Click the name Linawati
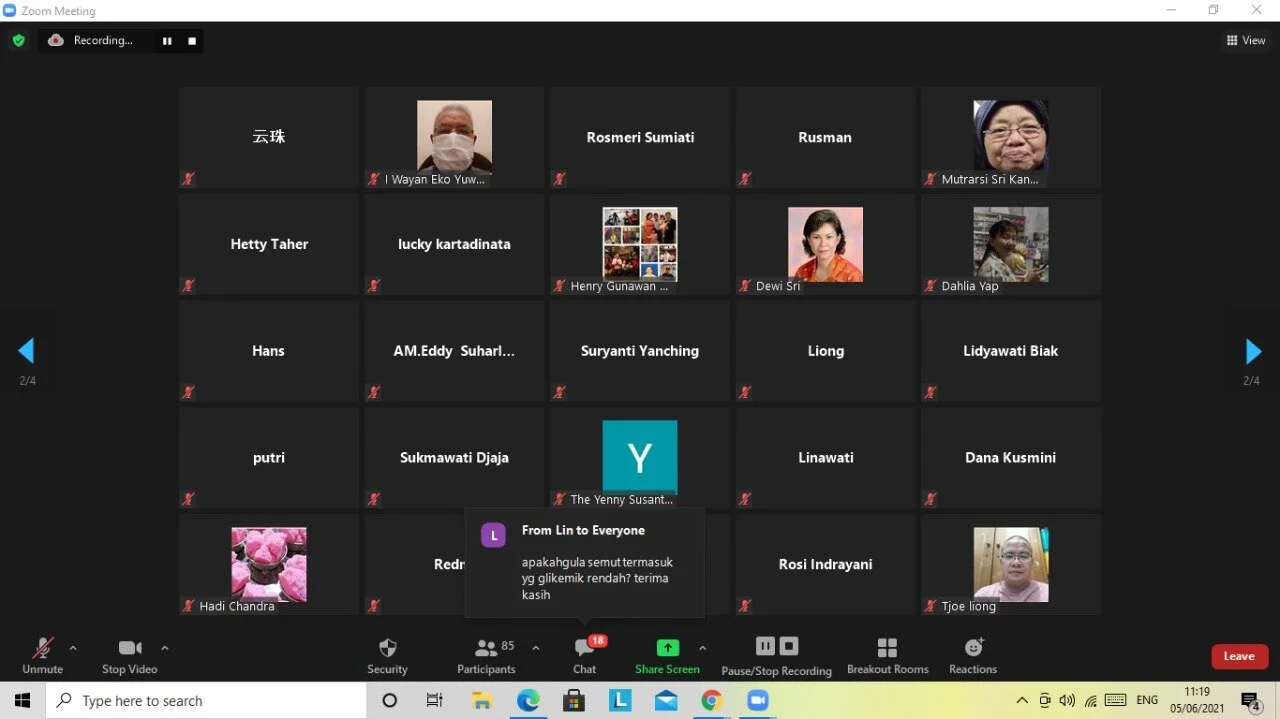The height and width of the screenshot is (719, 1280). [826, 458]
